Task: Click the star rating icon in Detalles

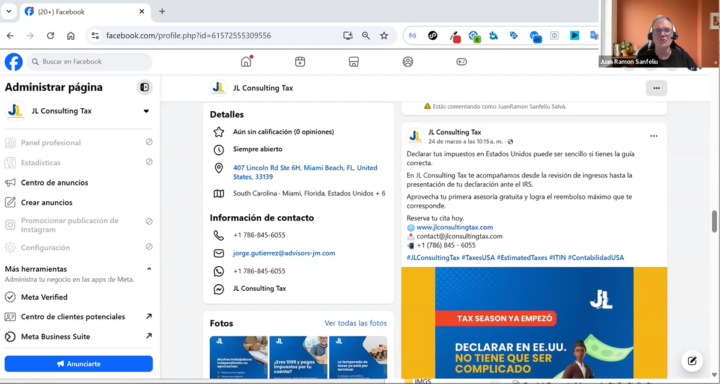Action: [219, 132]
